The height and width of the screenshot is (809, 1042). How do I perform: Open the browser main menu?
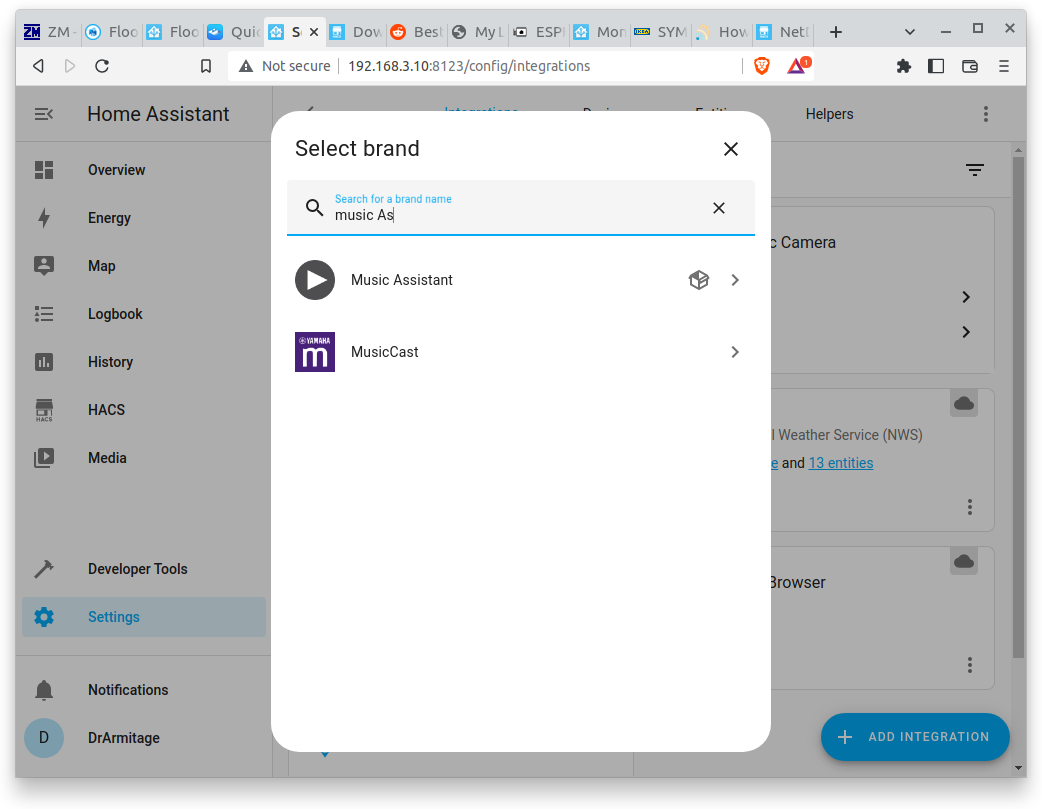point(1003,66)
